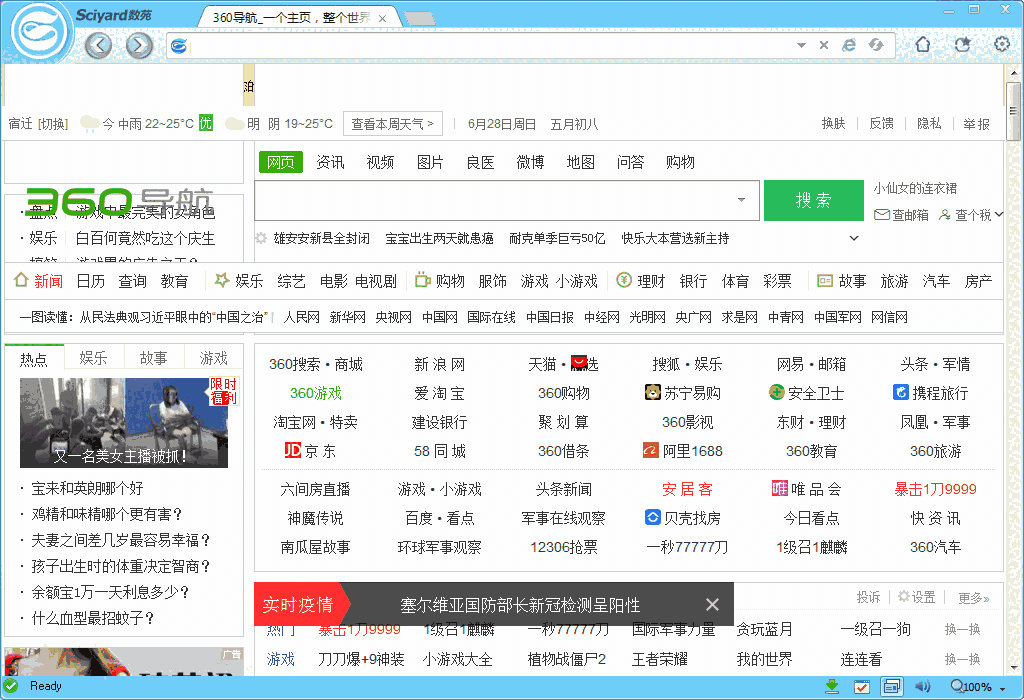Toggle the sound speaker icon in status bar
This screenshot has height=700, width=1024.
[x=922, y=686]
